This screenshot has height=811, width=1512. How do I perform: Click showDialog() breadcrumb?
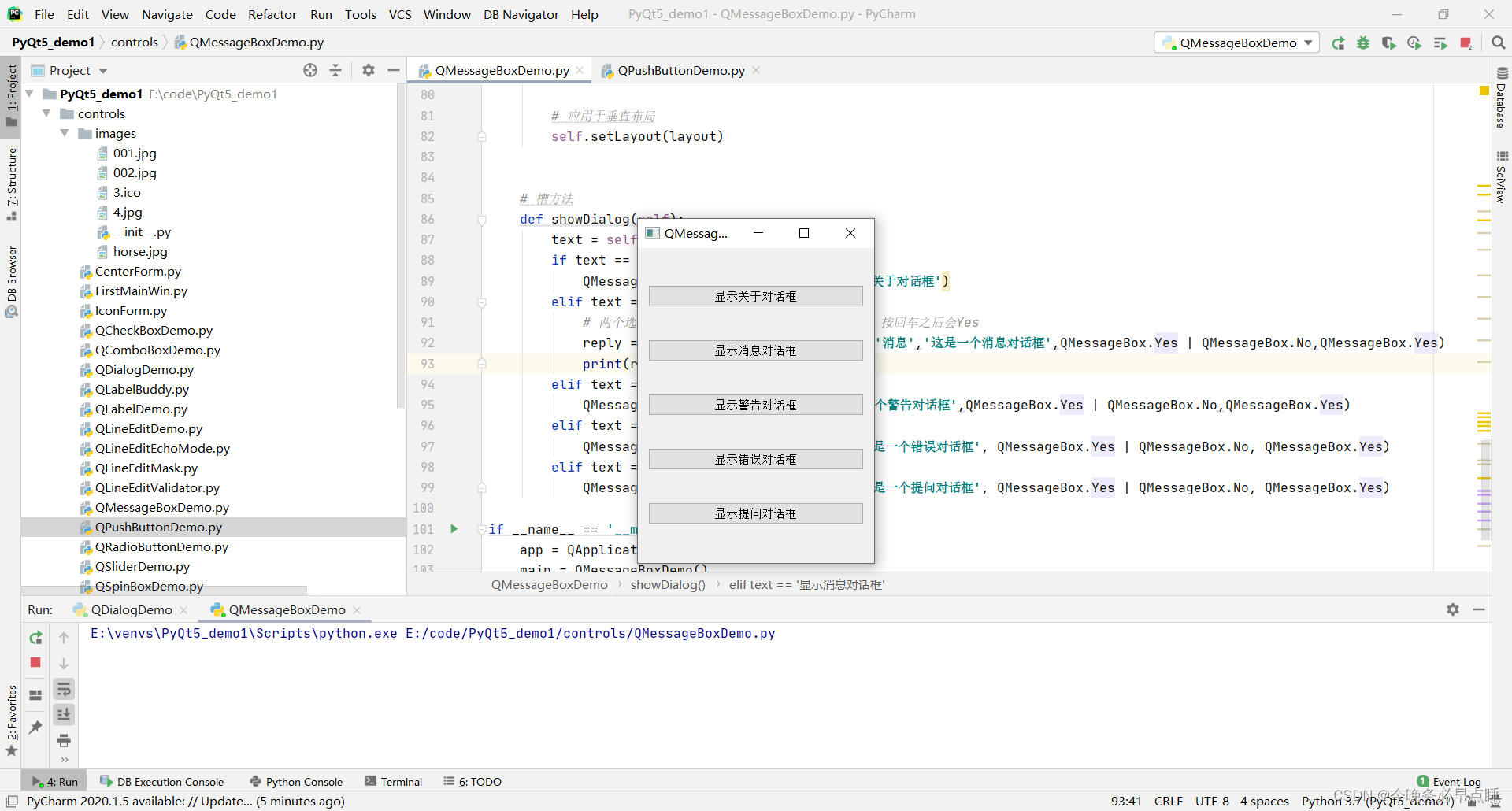pos(668,584)
